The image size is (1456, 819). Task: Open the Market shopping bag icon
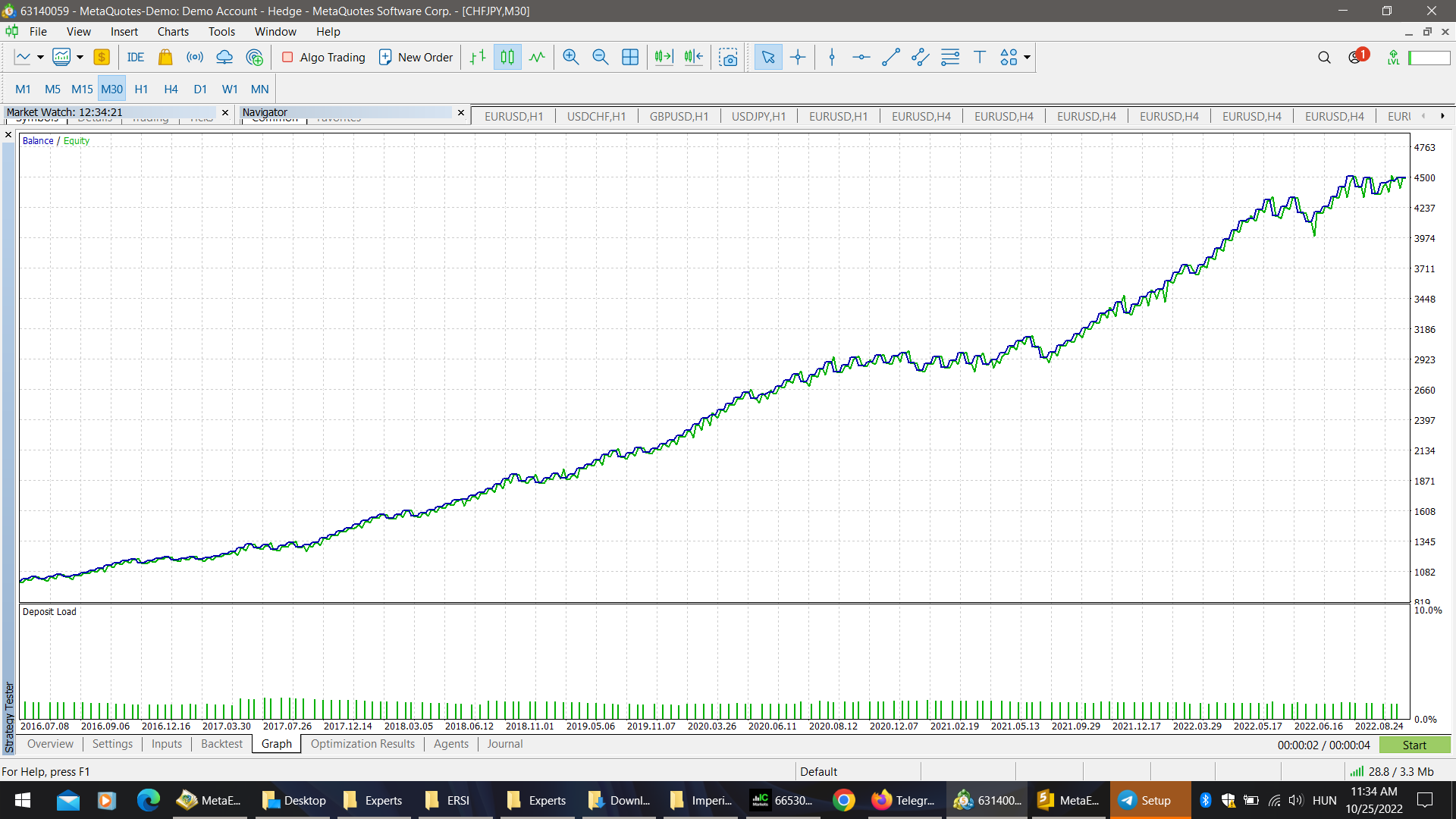(165, 57)
